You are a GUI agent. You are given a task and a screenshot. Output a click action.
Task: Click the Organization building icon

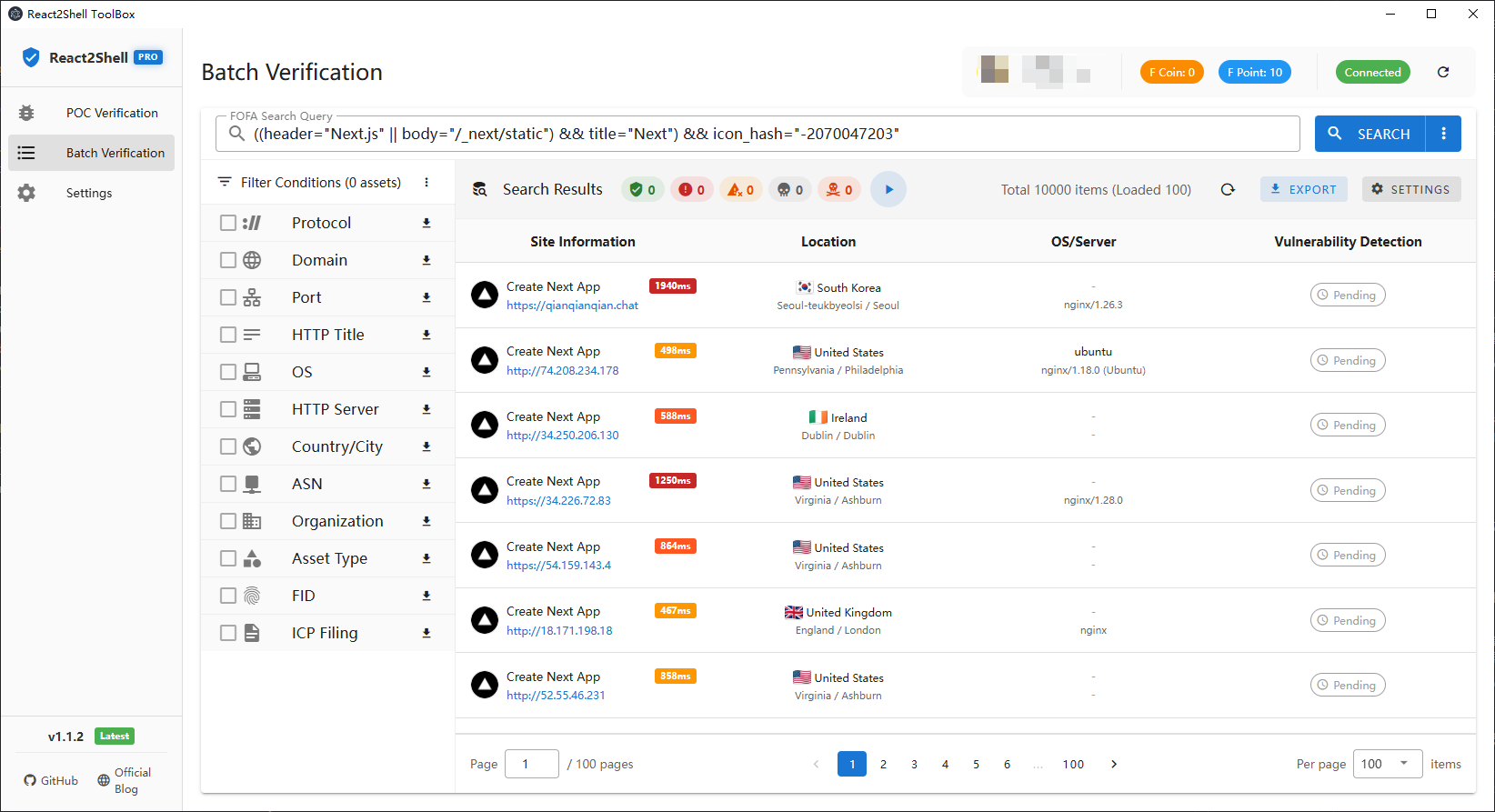pos(252,521)
